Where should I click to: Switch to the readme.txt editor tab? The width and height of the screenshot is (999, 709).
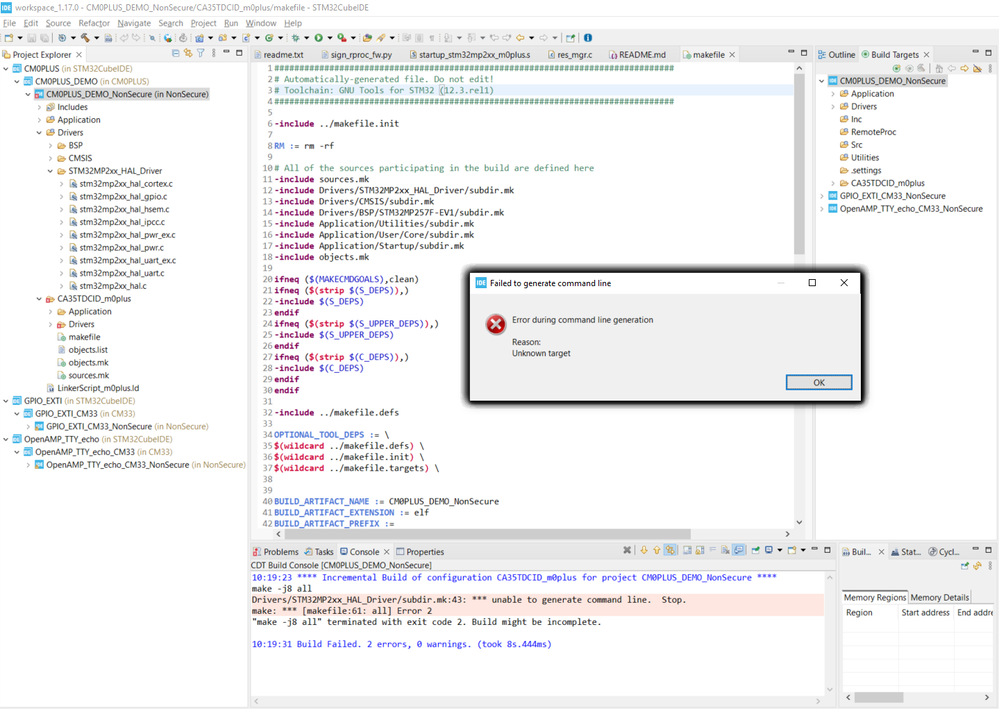pyautogui.click(x=279, y=55)
